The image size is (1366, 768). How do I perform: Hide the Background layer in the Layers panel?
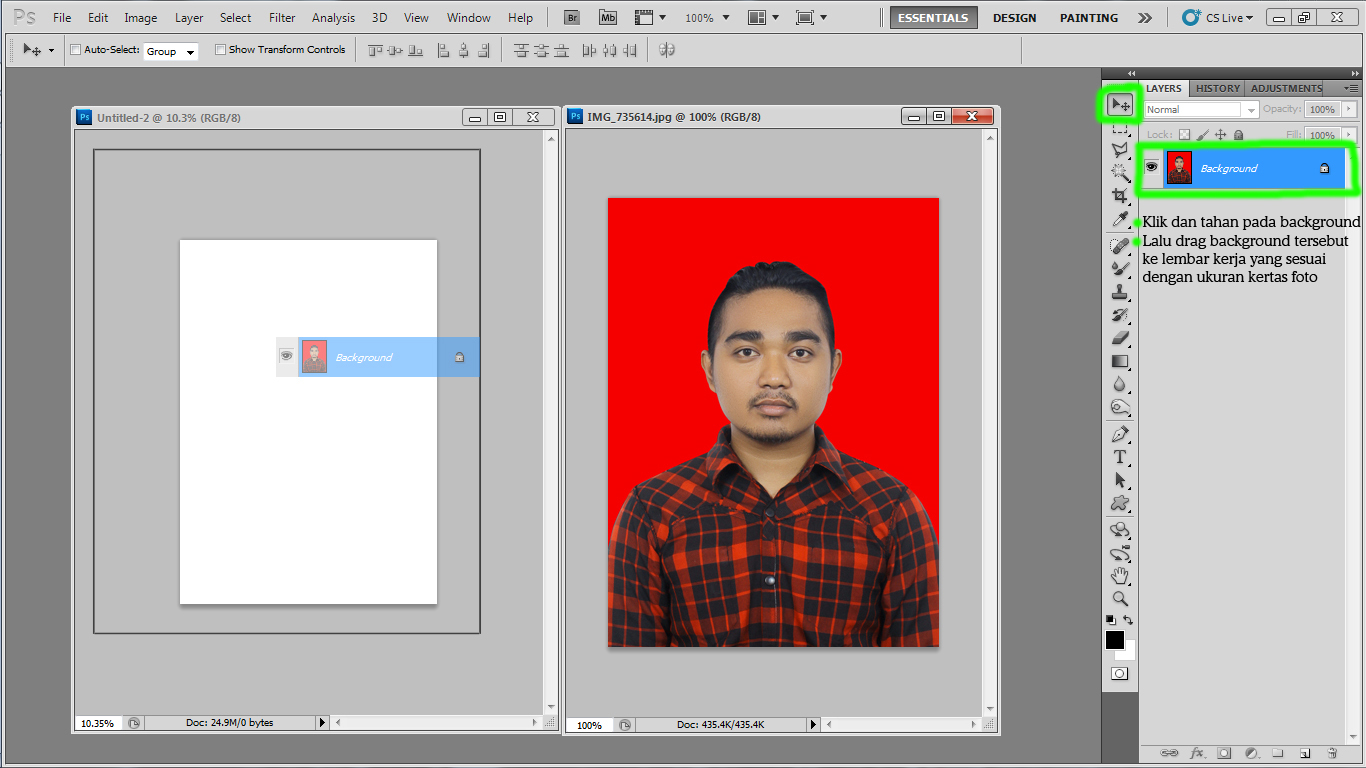pos(1152,167)
